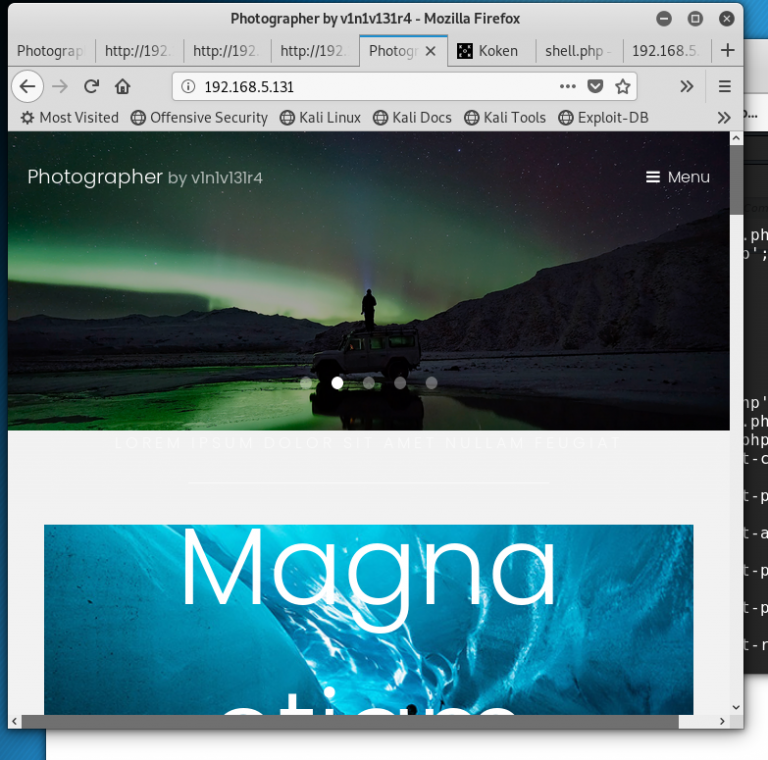Click the address bar URL field
This screenshot has width=768, height=760.
(370, 87)
